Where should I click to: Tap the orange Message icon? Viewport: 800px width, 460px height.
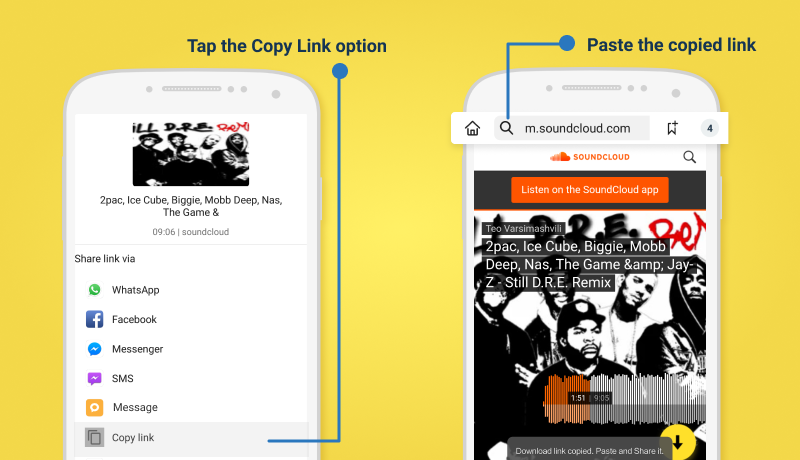94,407
